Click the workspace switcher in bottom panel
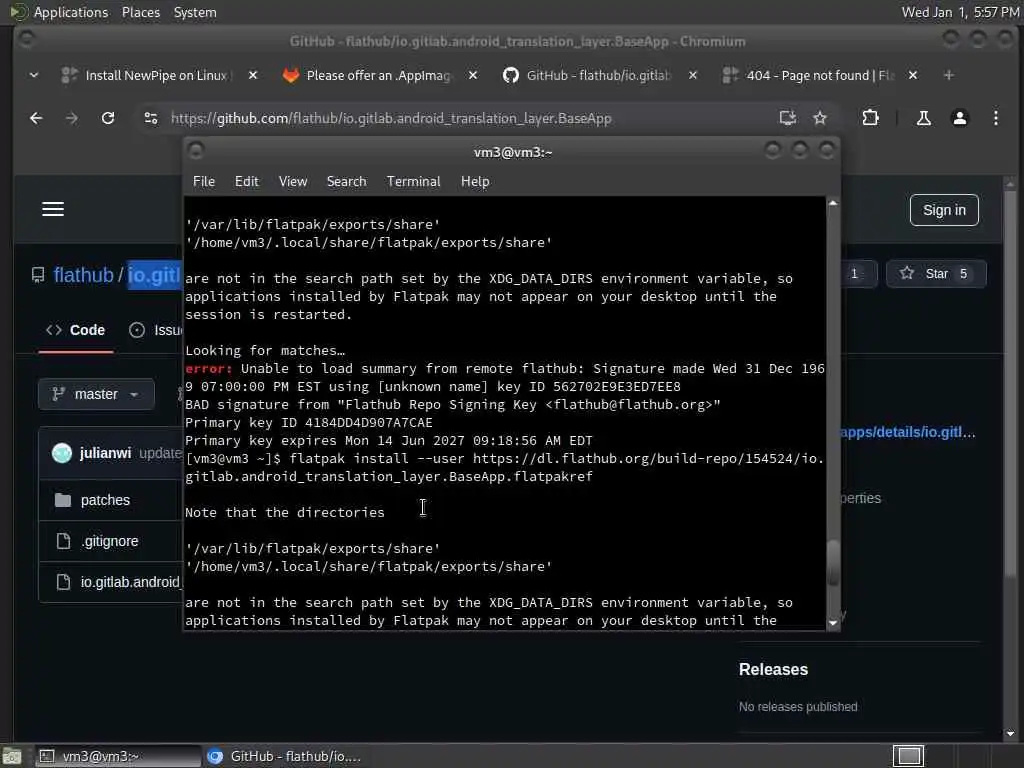This screenshot has width=1024, height=768. coord(908,756)
